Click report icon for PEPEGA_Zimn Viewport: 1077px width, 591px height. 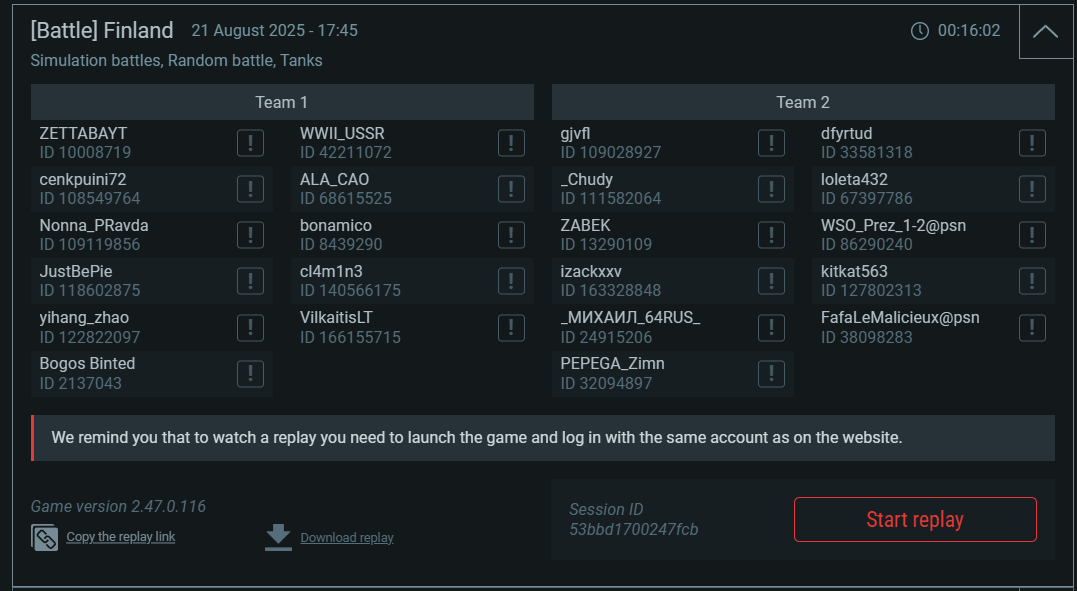(771, 374)
